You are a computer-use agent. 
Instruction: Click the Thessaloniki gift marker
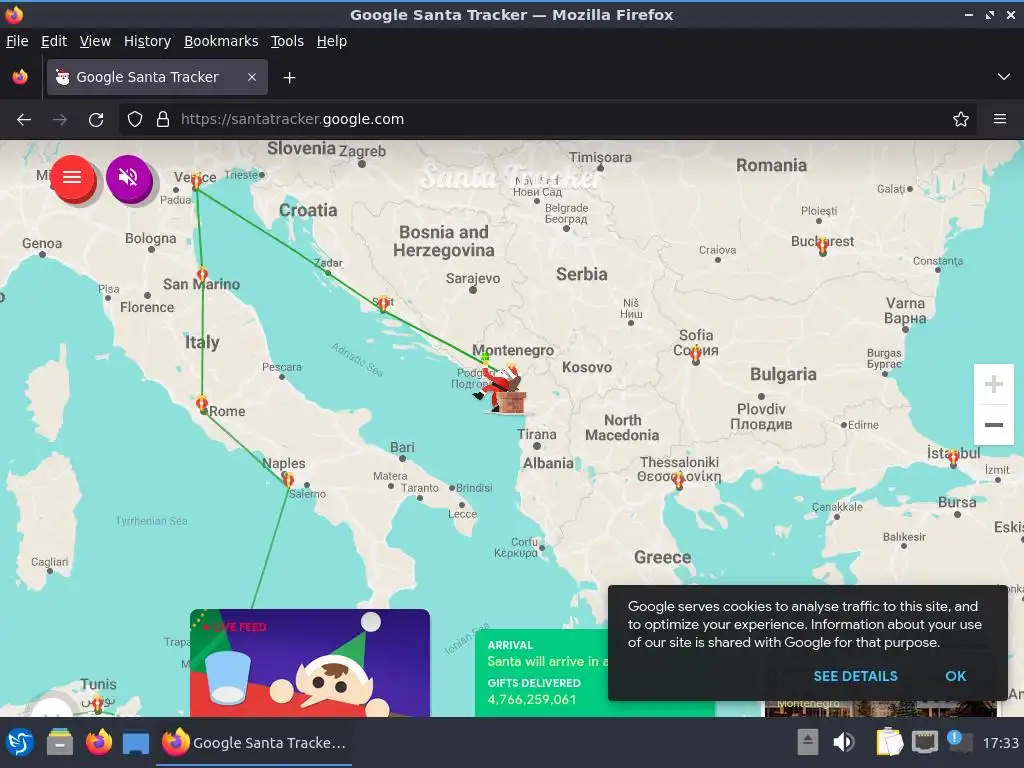(x=679, y=481)
